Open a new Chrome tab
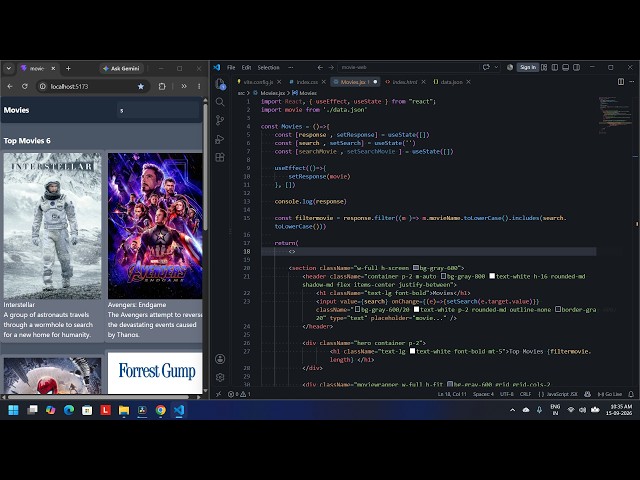The height and width of the screenshot is (480, 640). [x=68, y=69]
